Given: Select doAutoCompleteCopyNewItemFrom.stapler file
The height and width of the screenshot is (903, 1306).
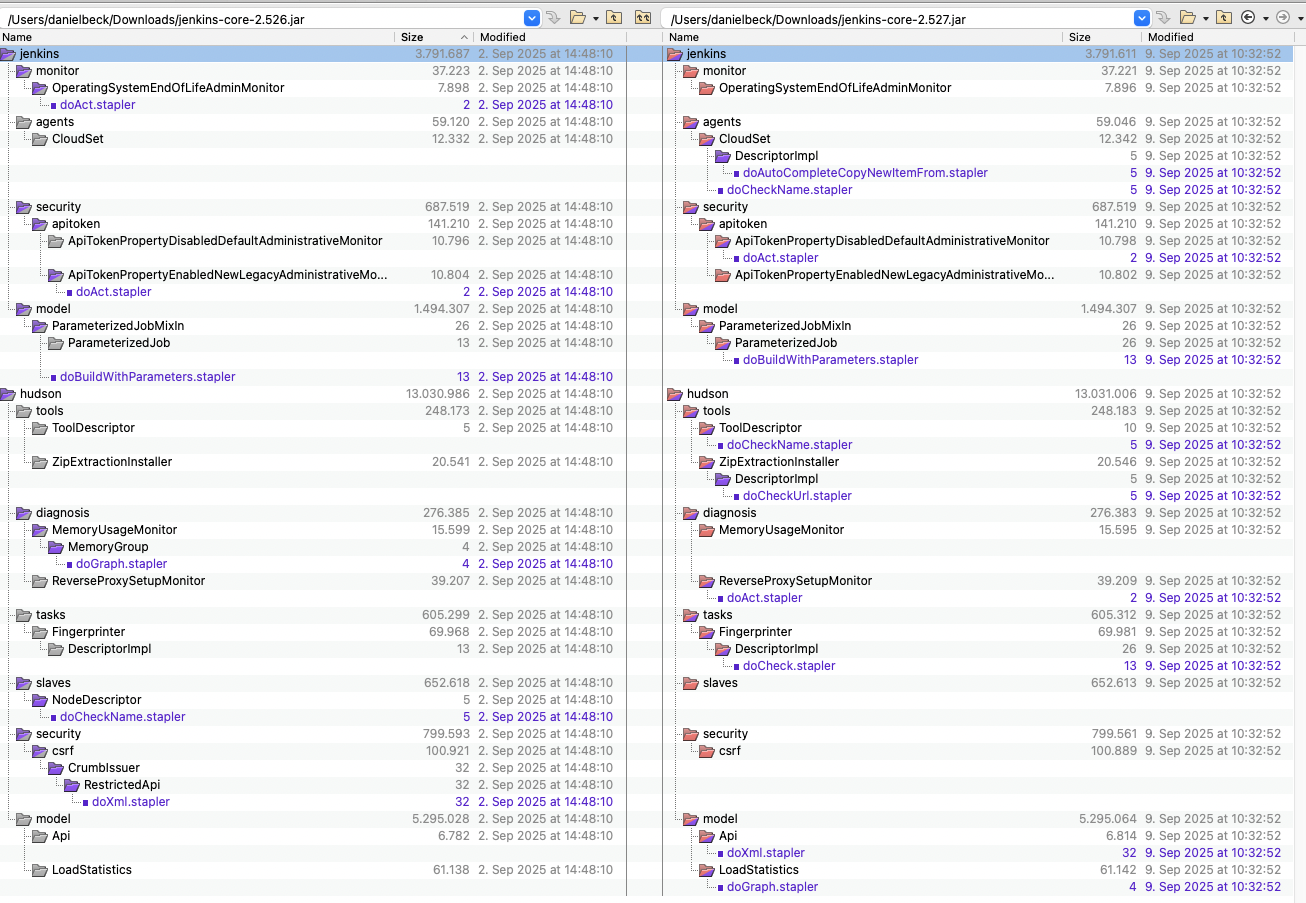Looking at the screenshot, I should tap(864, 173).
